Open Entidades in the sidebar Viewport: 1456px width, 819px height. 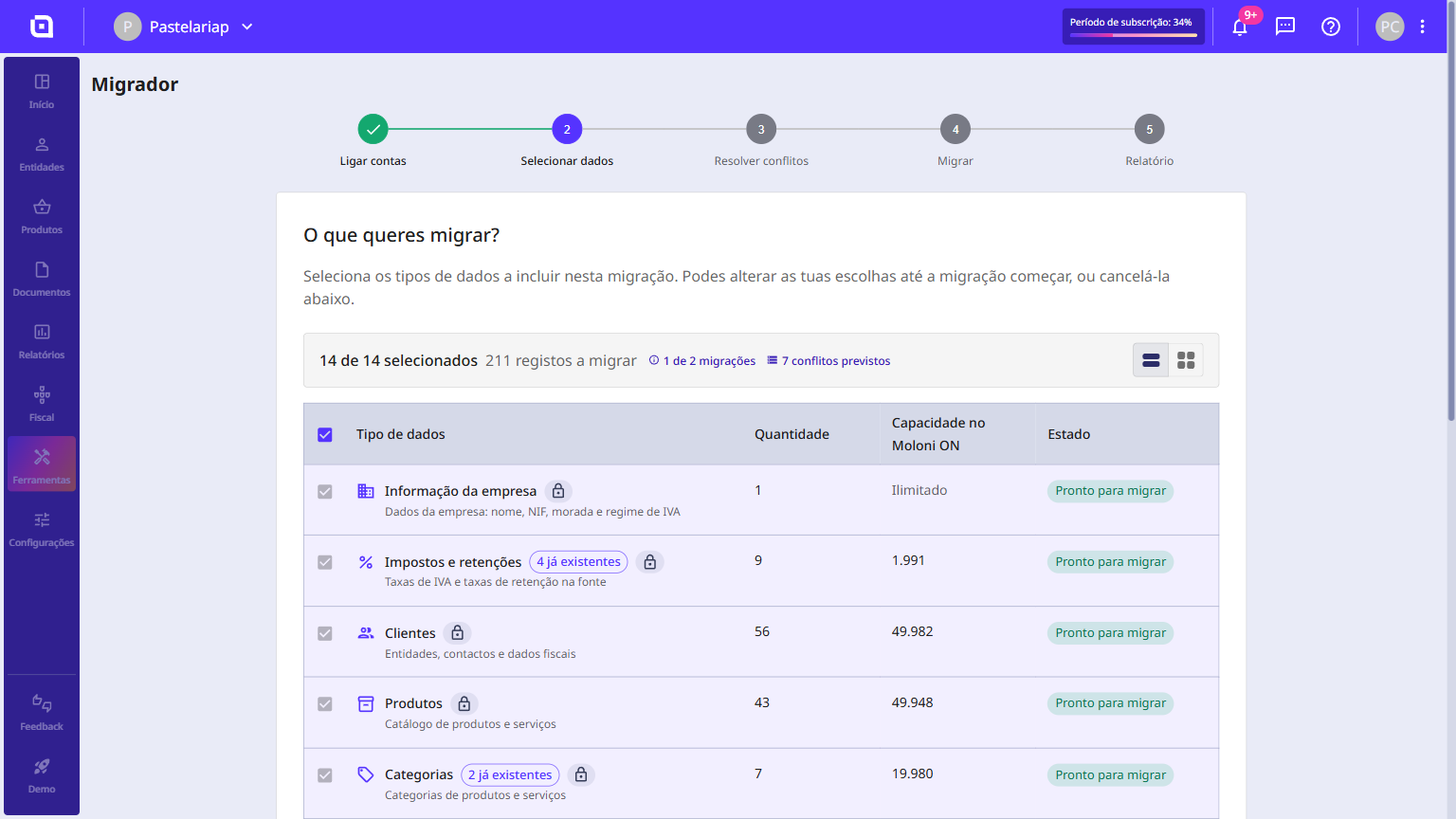42,154
